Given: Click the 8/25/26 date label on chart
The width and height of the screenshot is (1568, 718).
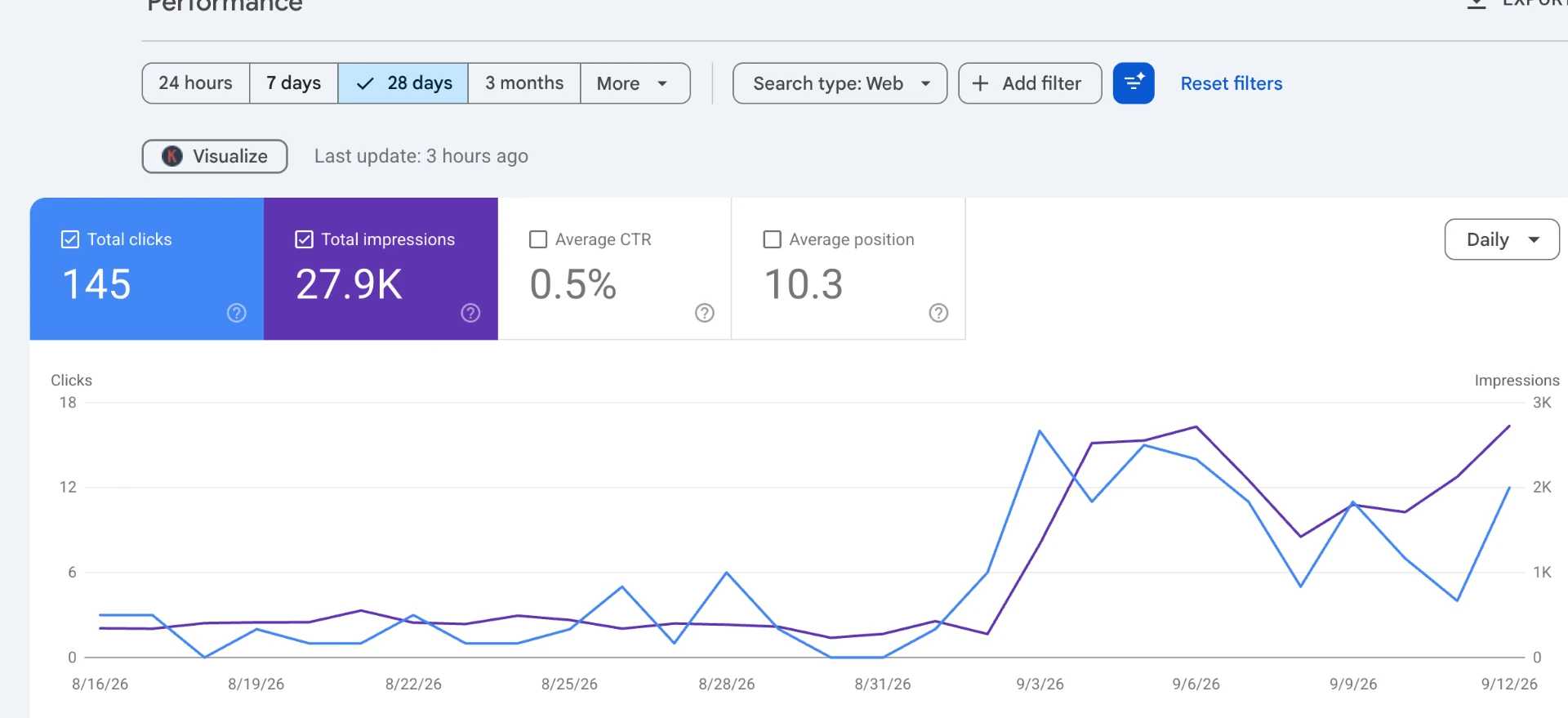Looking at the screenshot, I should coord(569,684).
